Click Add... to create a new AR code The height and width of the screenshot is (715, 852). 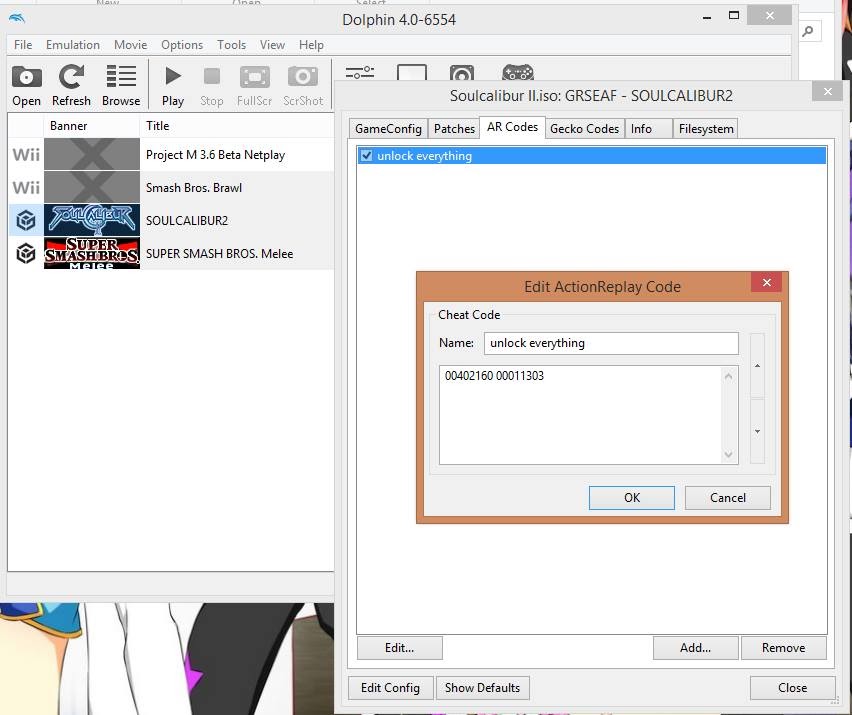coord(696,648)
